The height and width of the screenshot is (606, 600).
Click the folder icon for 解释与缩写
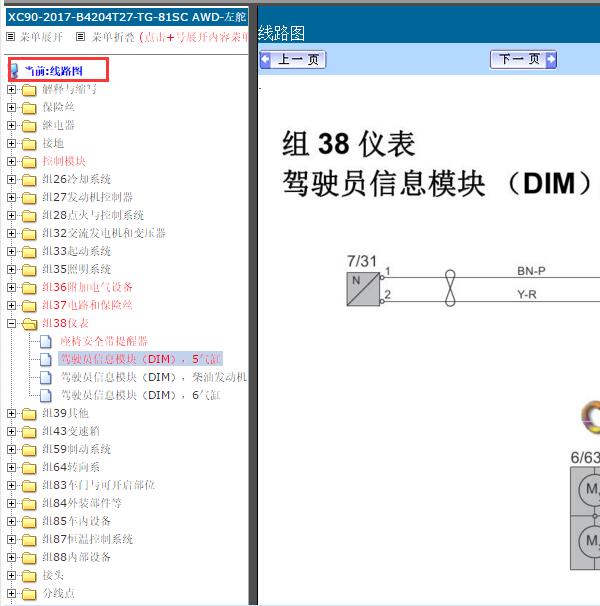[29, 90]
